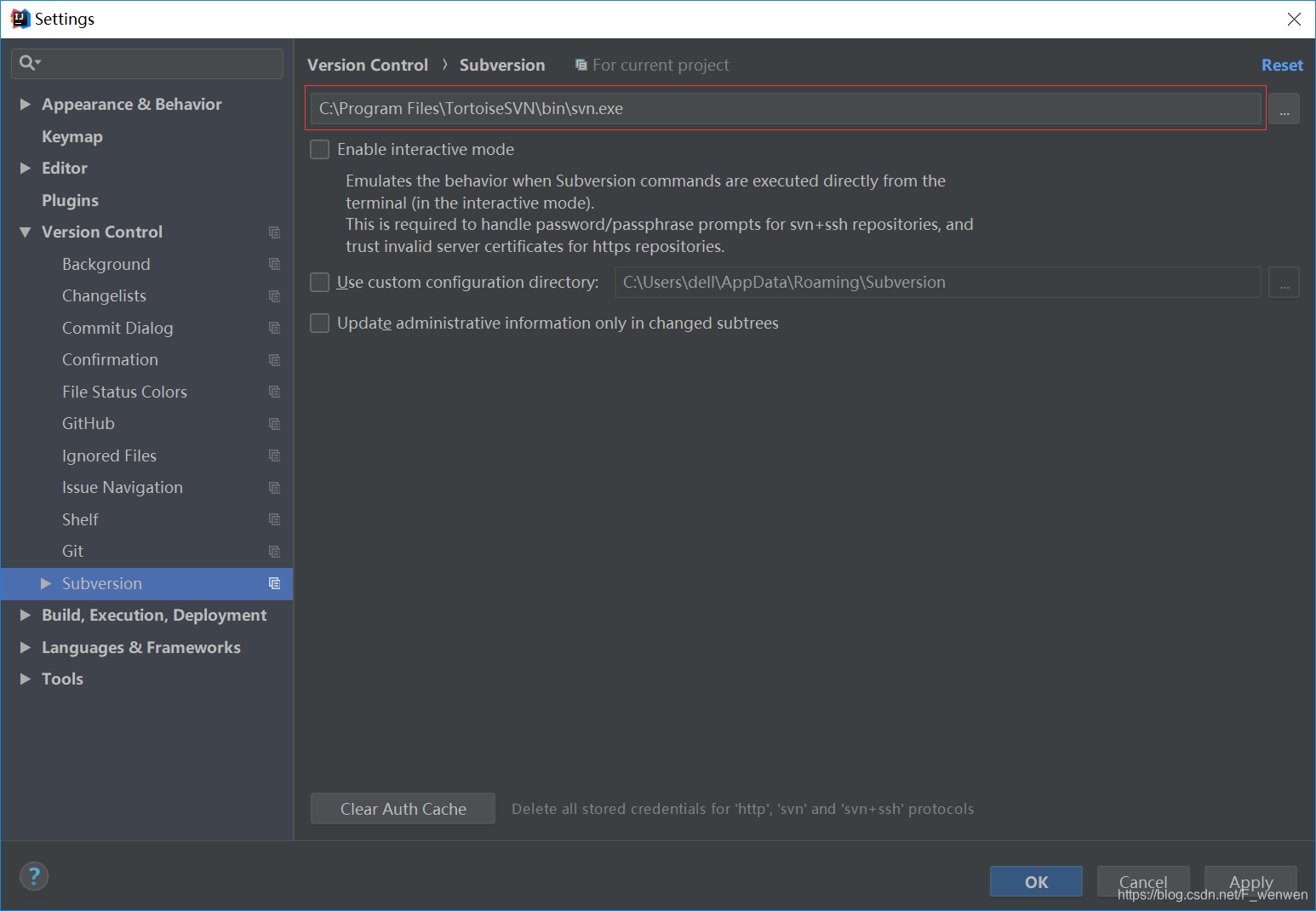Browse for svn.exe path with ellipsis button
Screen dimensions: 1316x911
click(1284, 109)
